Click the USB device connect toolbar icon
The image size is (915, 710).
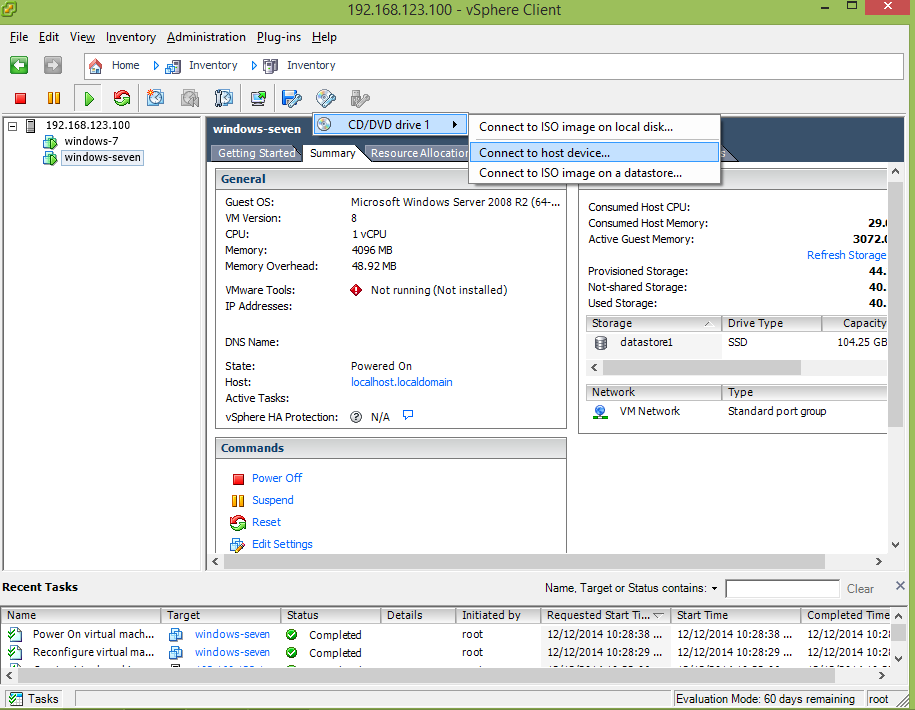click(x=360, y=98)
